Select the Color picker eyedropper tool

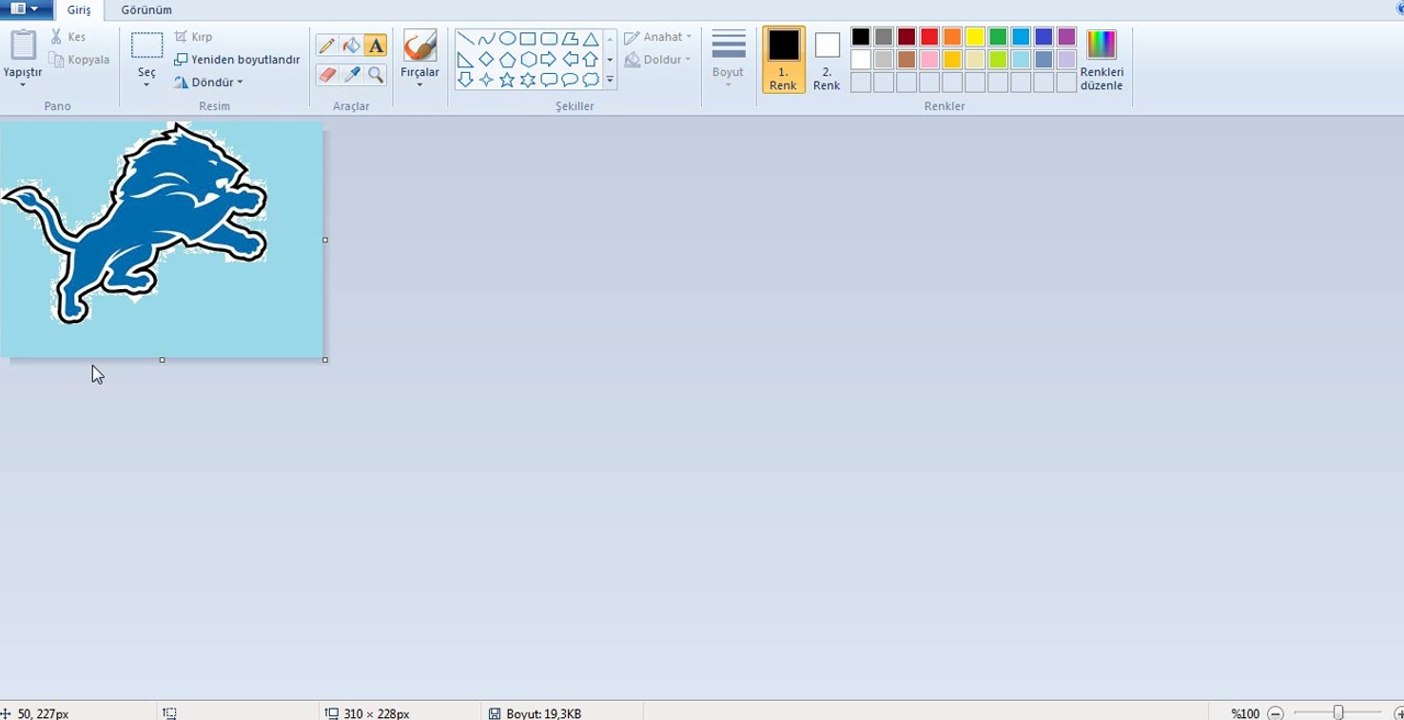[351, 75]
